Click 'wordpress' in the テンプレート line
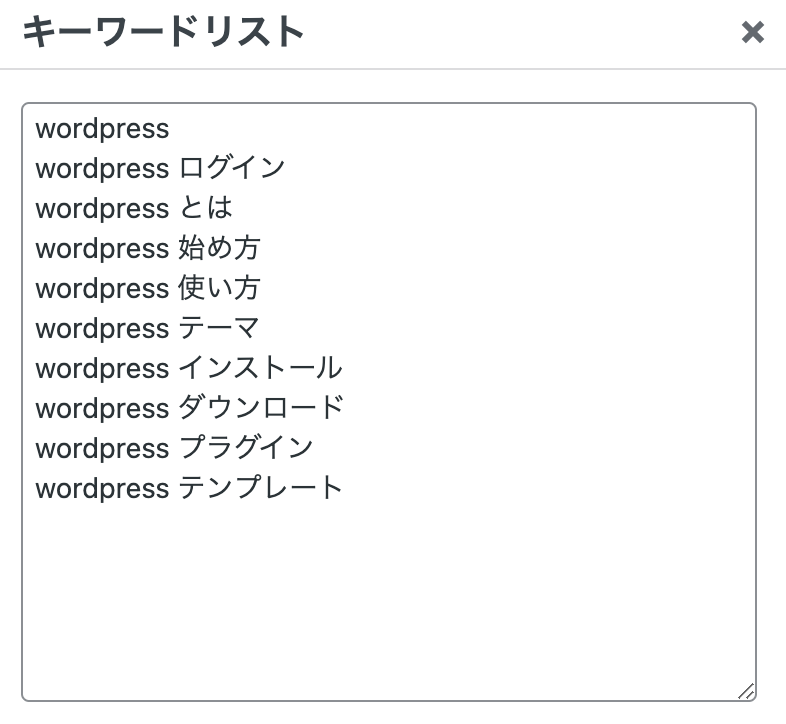 click(x=102, y=489)
